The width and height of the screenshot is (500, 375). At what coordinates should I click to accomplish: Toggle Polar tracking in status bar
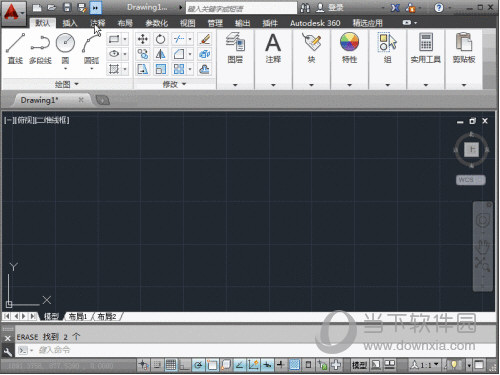click(198, 365)
